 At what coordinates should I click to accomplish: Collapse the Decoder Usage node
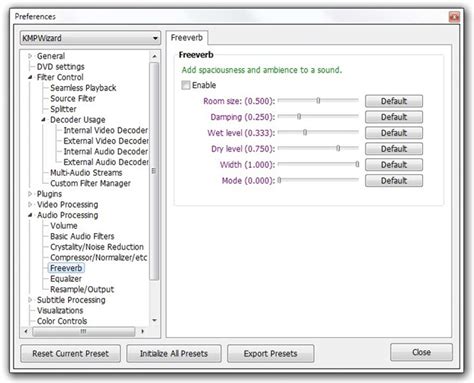[43, 119]
